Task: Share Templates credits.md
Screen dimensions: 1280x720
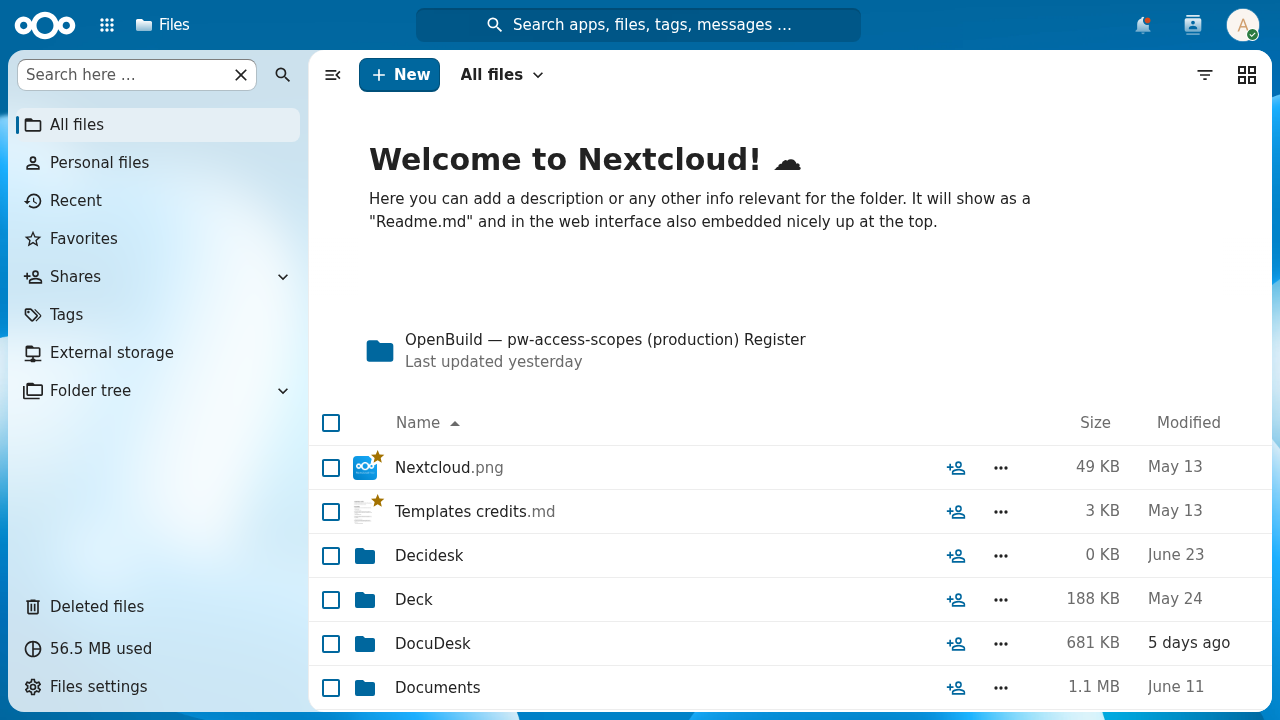Action: coord(956,512)
